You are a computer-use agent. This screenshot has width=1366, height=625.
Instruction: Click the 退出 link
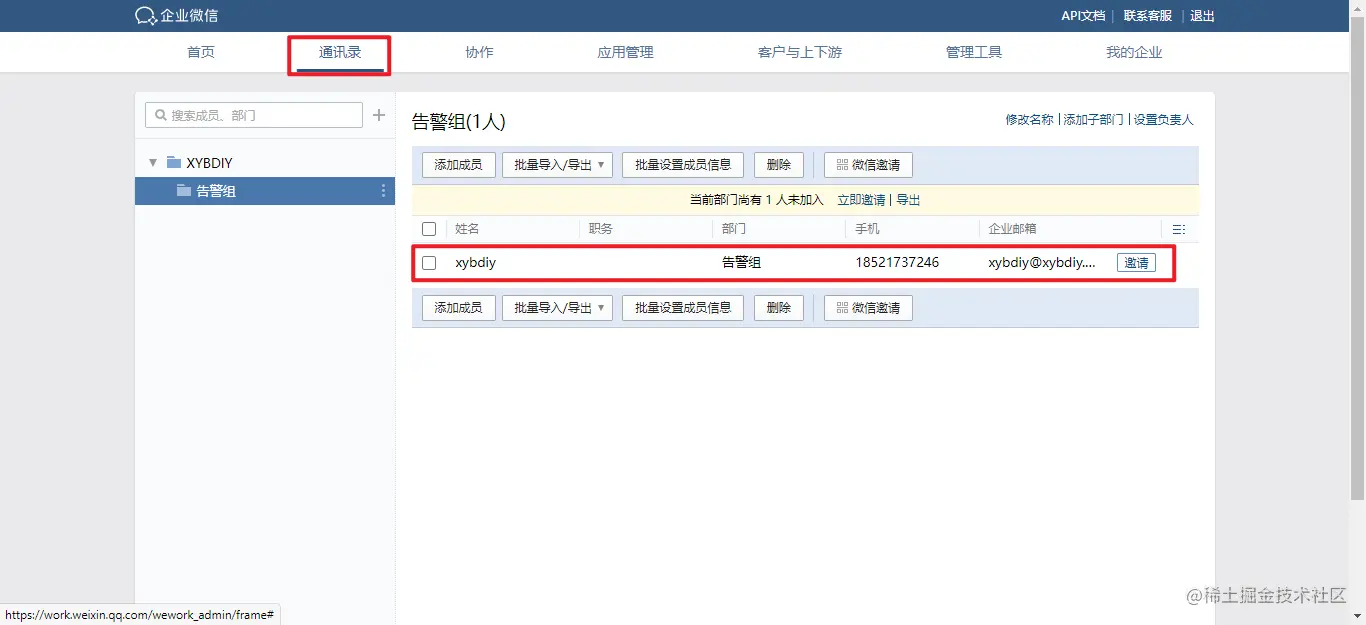click(1202, 16)
